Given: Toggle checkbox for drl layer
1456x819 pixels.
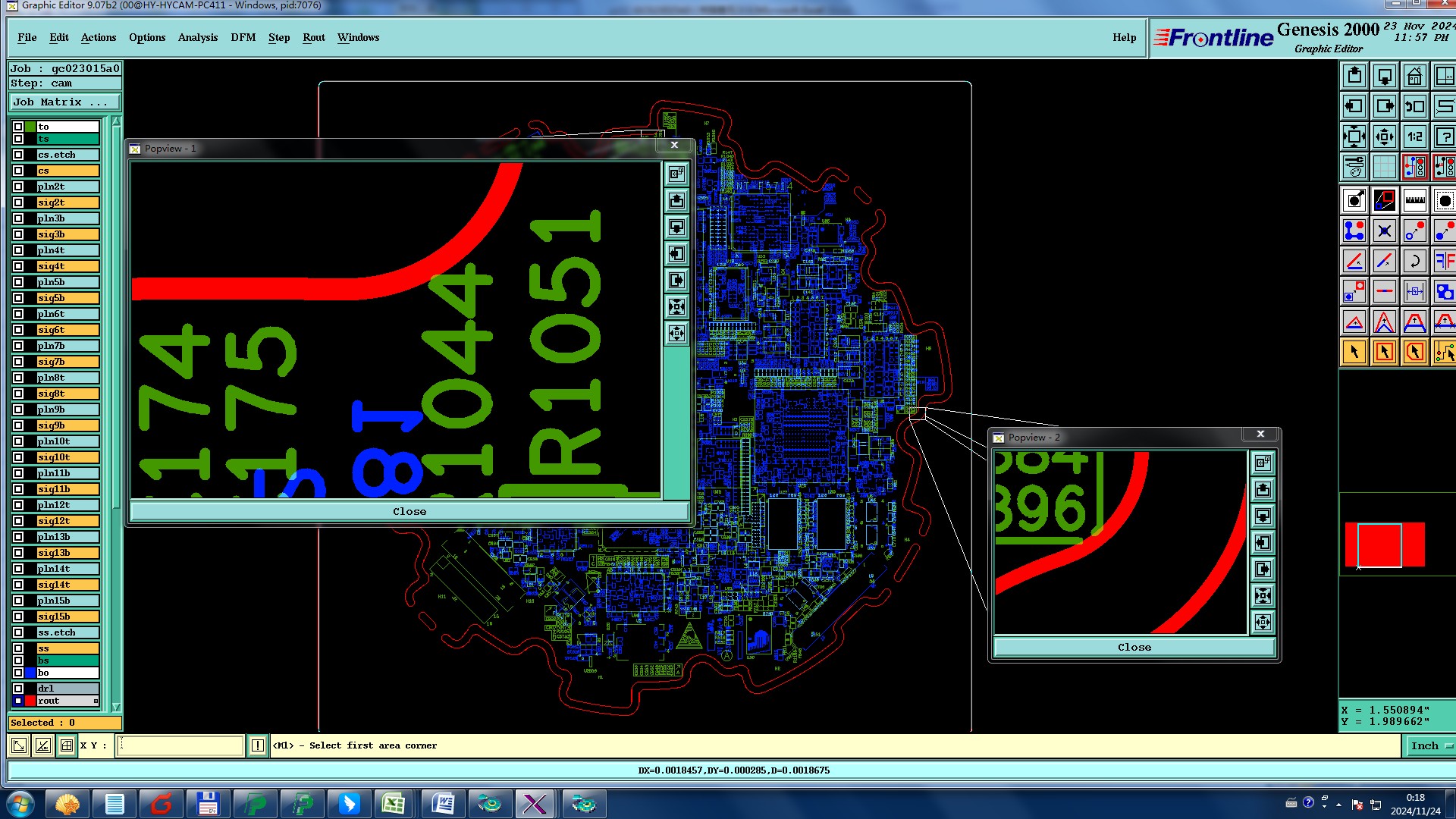Looking at the screenshot, I should (x=18, y=689).
